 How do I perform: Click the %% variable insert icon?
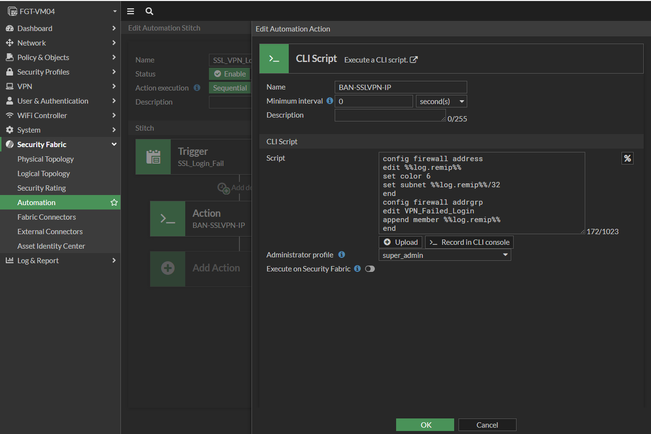(x=627, y=159)
